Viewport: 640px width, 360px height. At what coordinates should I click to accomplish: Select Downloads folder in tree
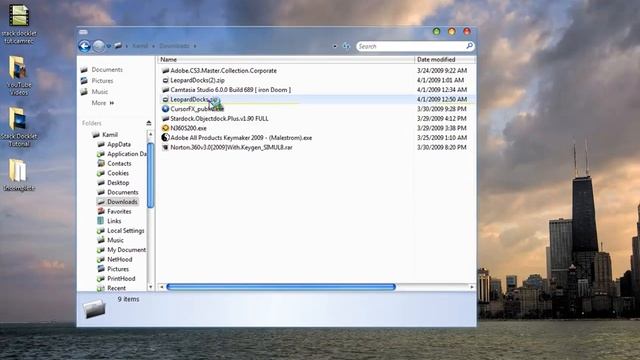coord(122,202)
